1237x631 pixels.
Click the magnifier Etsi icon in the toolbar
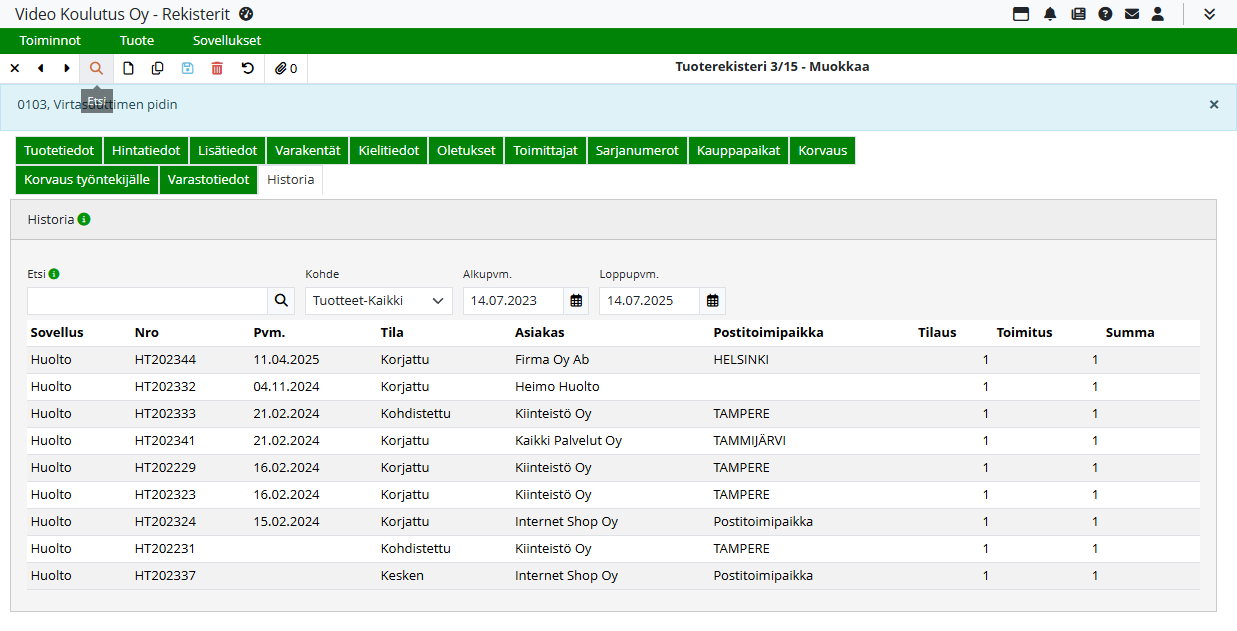tap(96, 68)
